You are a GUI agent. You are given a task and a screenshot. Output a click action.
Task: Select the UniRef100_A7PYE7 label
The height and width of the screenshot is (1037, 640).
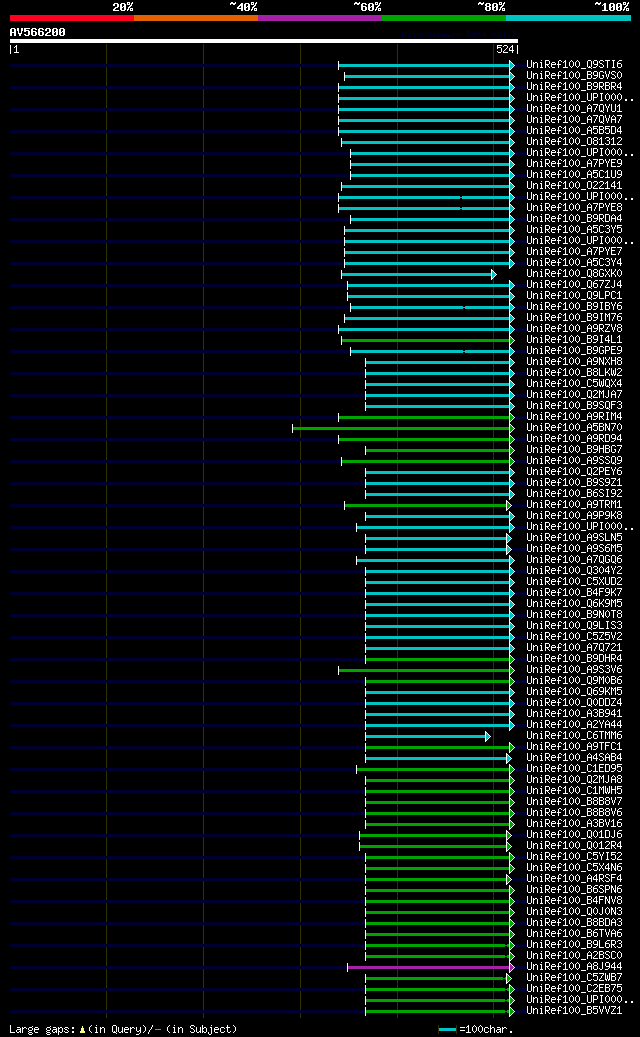[574, 251]
